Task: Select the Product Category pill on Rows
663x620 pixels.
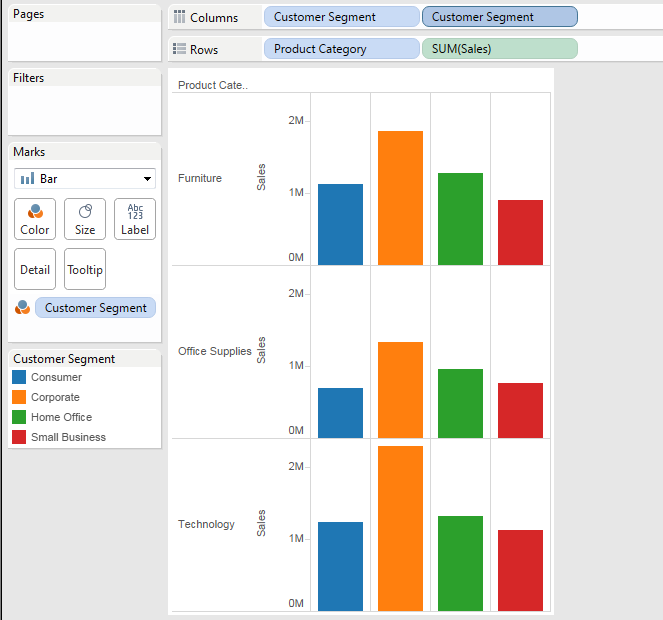Action: tap(342, 49)
